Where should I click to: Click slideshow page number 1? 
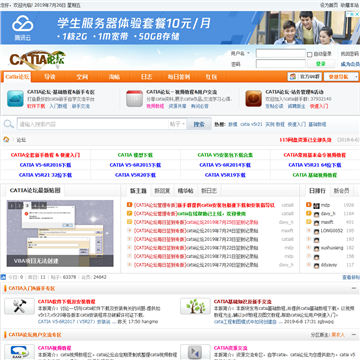11,205
